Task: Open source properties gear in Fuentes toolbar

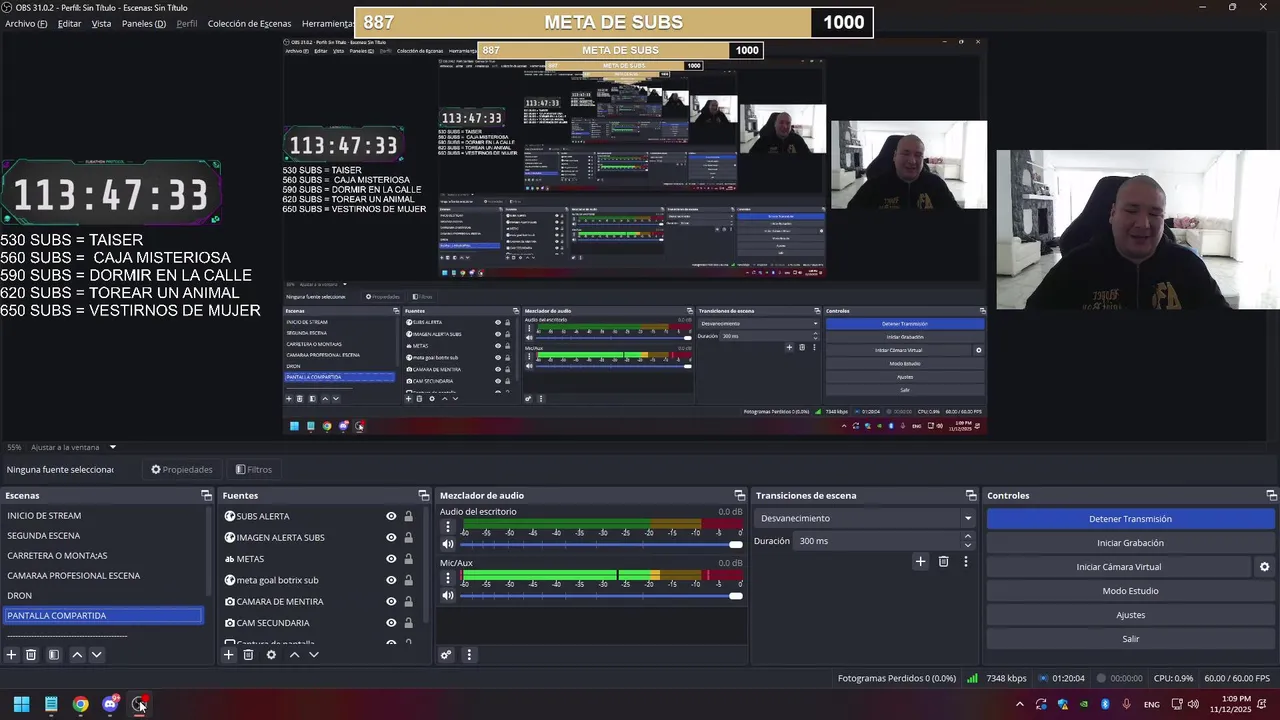Action: [271, 655]
